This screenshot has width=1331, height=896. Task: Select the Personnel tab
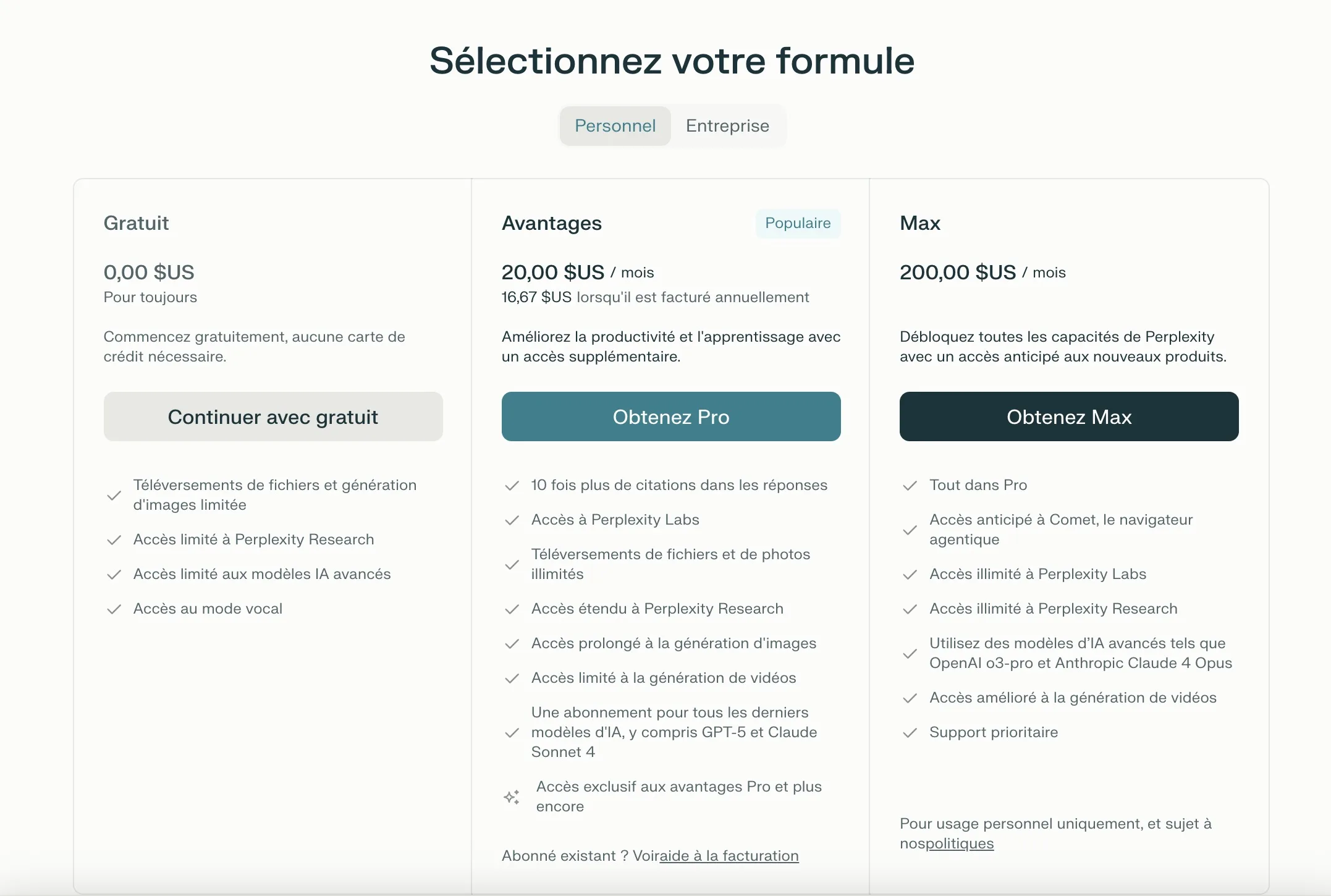pos(615,126)
